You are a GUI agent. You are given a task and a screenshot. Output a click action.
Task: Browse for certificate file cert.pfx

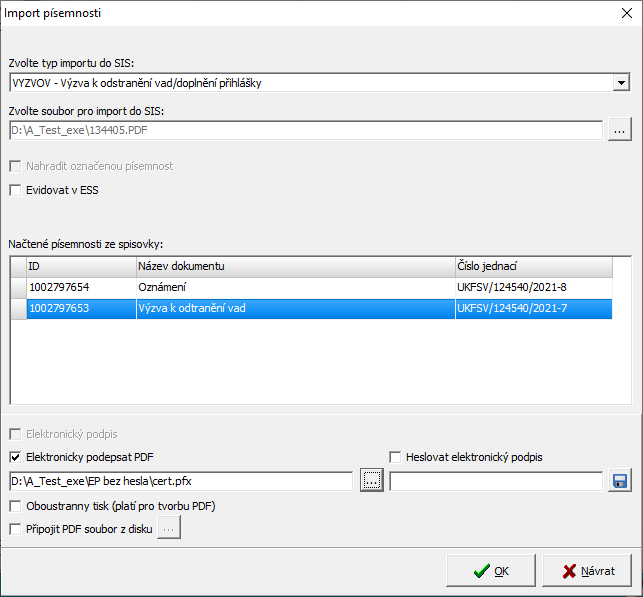tap(371, 481)
